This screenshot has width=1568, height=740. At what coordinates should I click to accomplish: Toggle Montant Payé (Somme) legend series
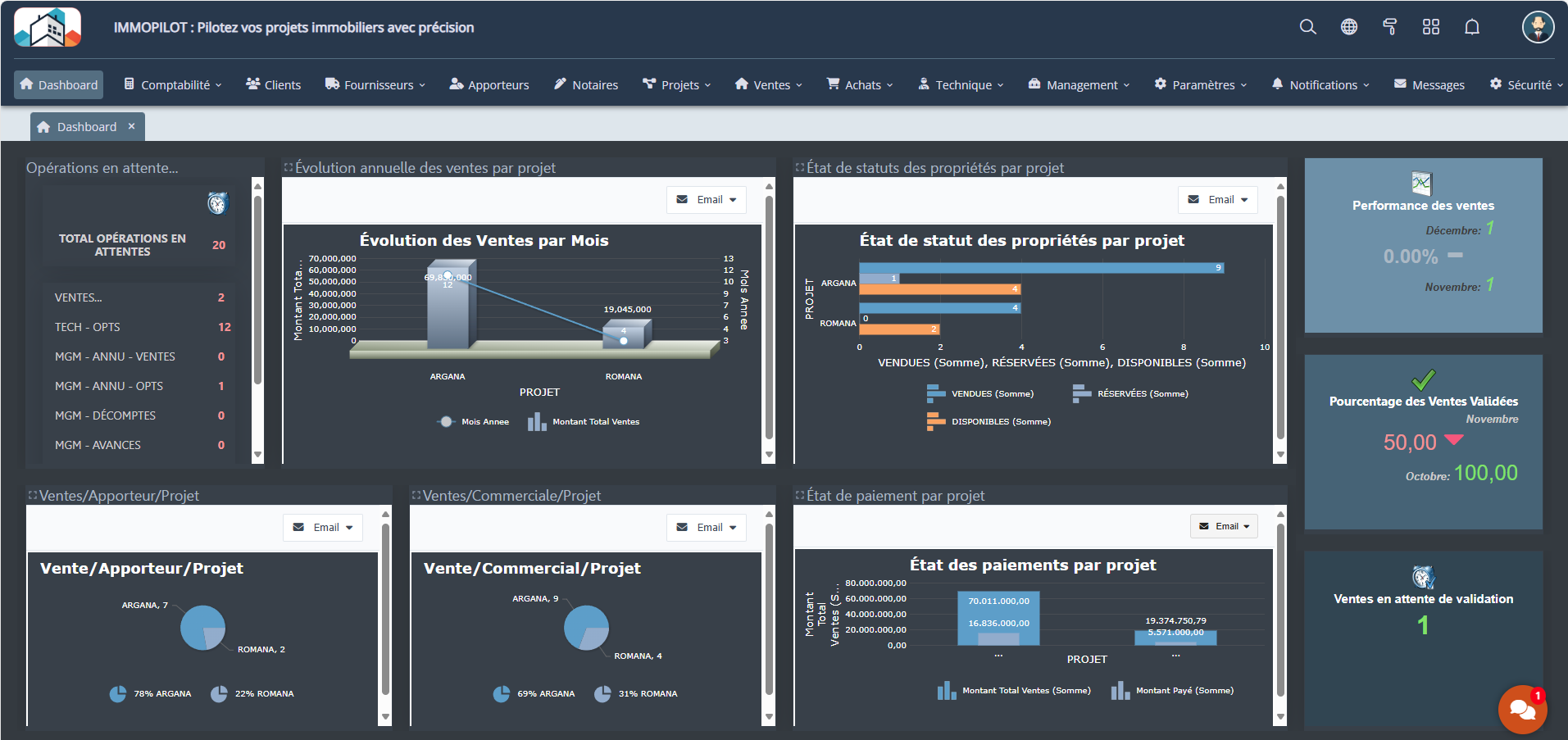pos(1172,691)
